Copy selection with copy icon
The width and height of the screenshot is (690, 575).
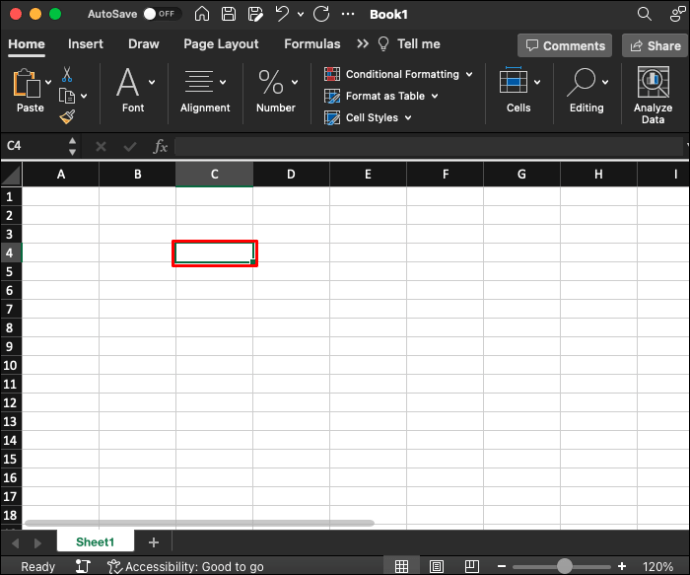pos(67,96)
